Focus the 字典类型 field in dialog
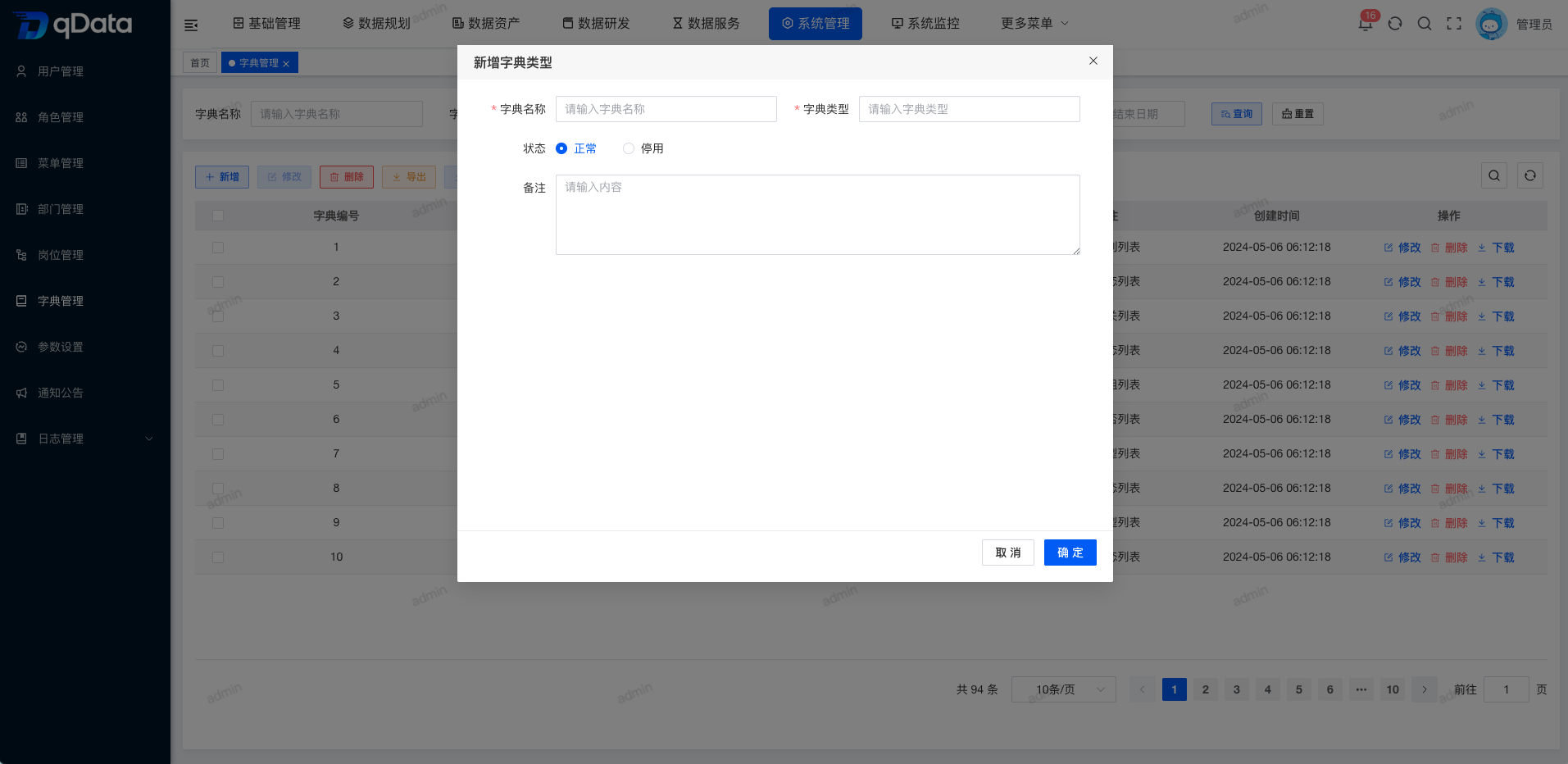1568x764 pixels. coord(970,109)
